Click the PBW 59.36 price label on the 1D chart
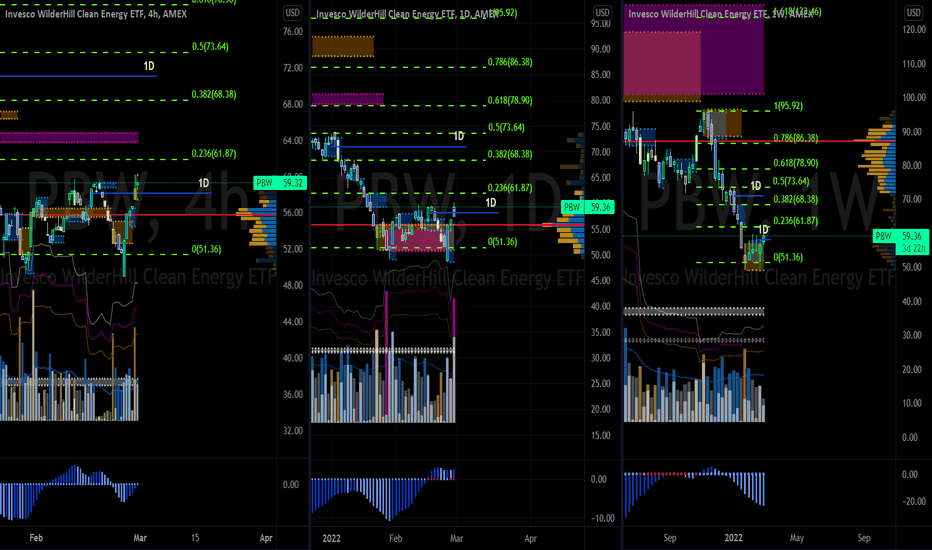Screen dimensions: 932x550 click(x=587, y=207)
